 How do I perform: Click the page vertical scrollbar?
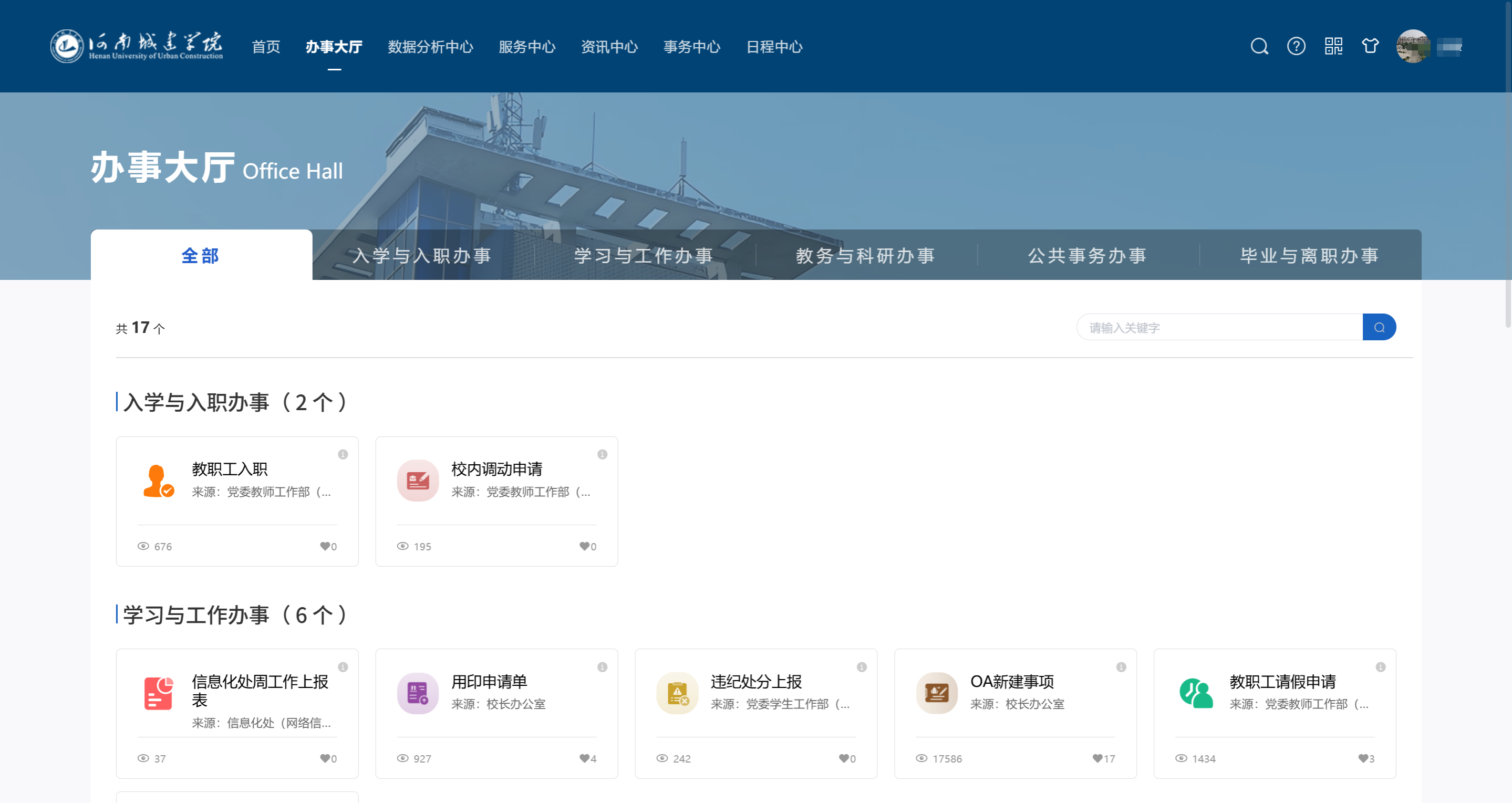click(x=1507, y=164)
